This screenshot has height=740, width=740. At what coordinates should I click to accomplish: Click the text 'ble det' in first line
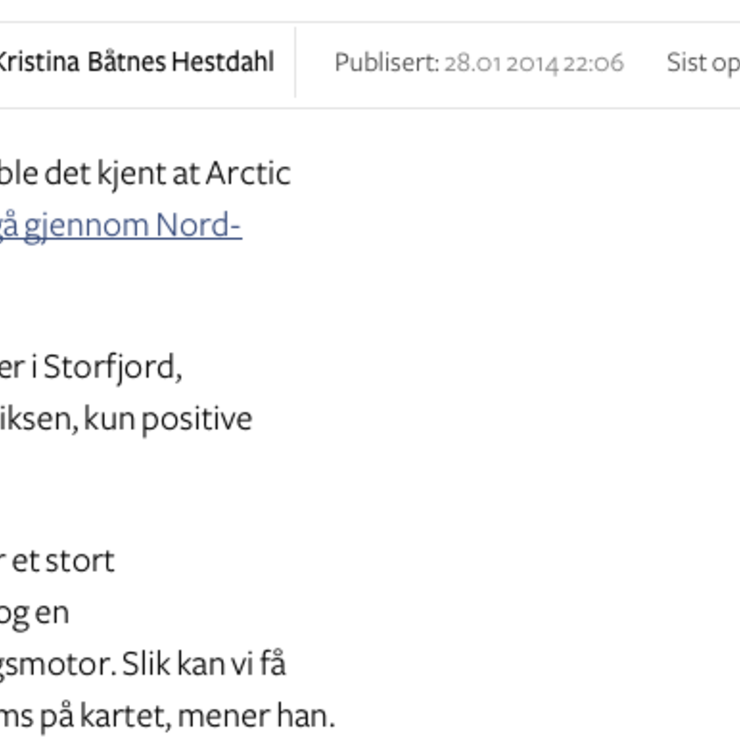[x=44, y=174]
